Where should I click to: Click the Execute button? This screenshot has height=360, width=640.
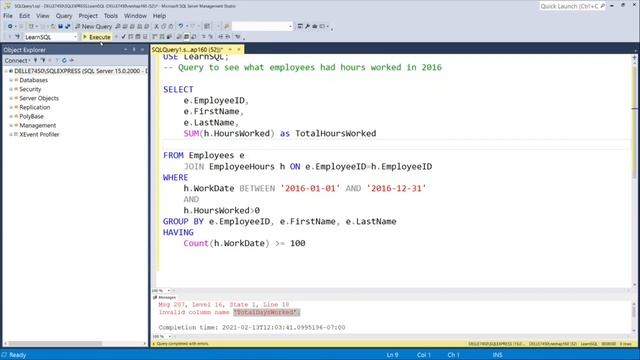click(x=97, y=37)
